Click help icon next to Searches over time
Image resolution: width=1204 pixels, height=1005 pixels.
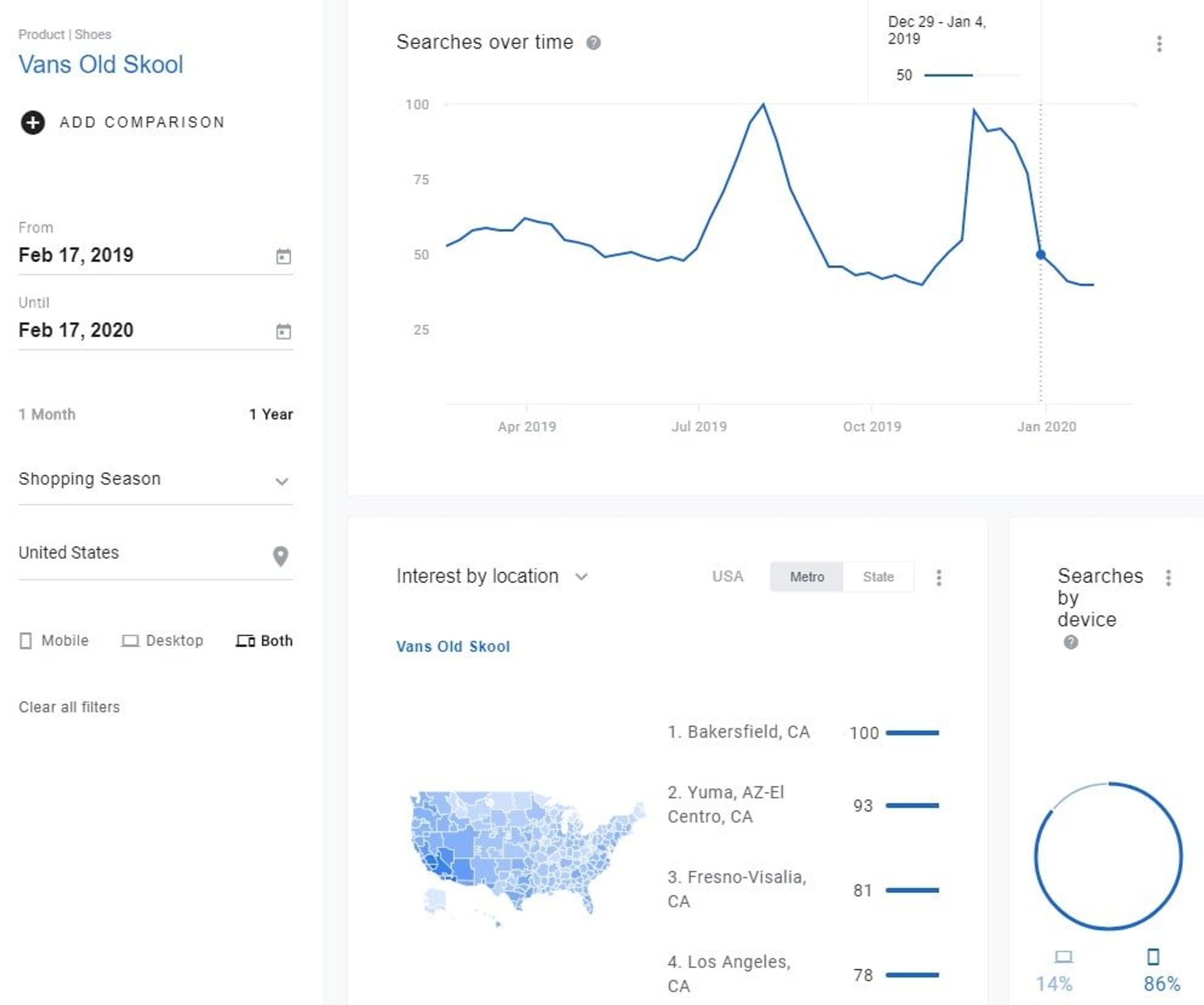(x=594, y=42)
